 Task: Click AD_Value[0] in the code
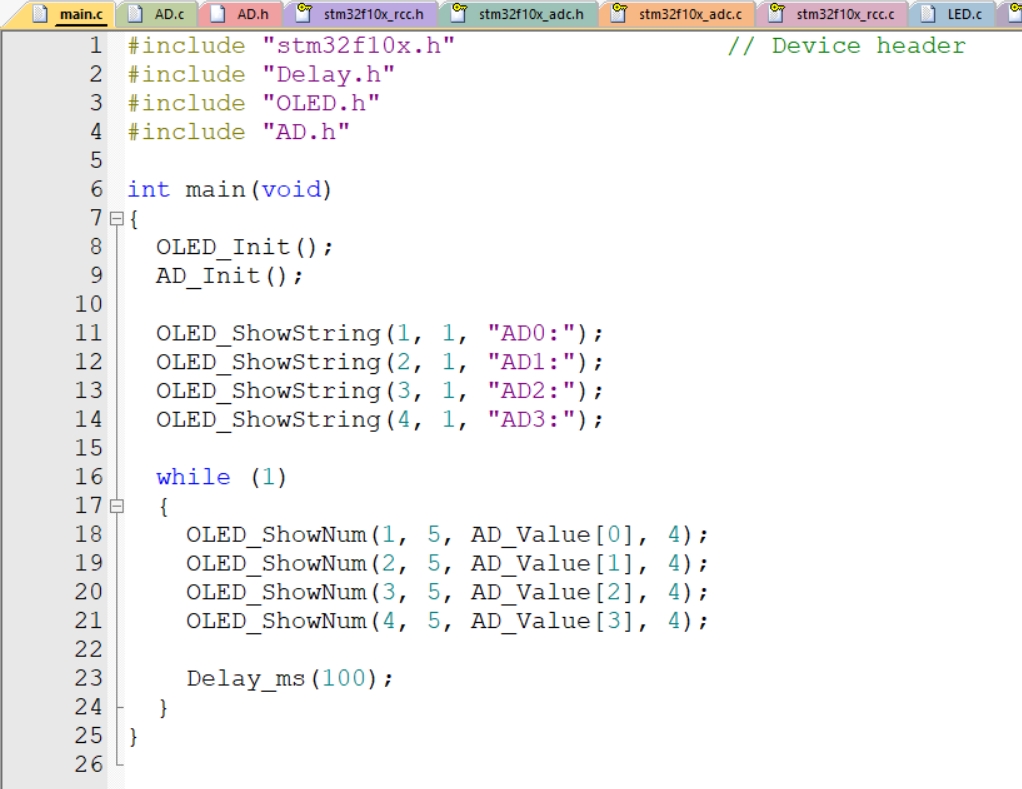point(552,534)
